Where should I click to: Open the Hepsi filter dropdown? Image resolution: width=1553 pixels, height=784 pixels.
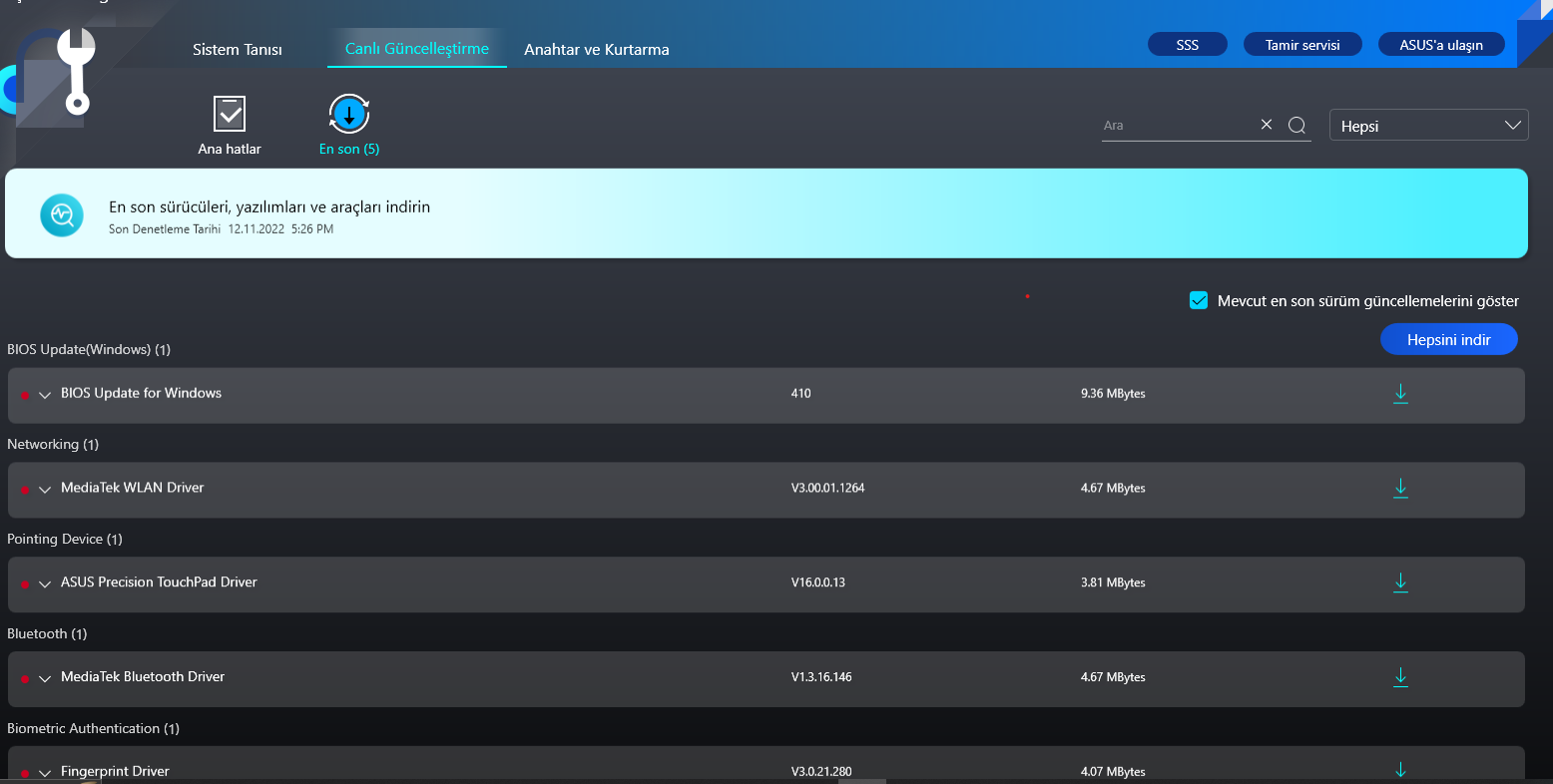[x=1428, y=125]
